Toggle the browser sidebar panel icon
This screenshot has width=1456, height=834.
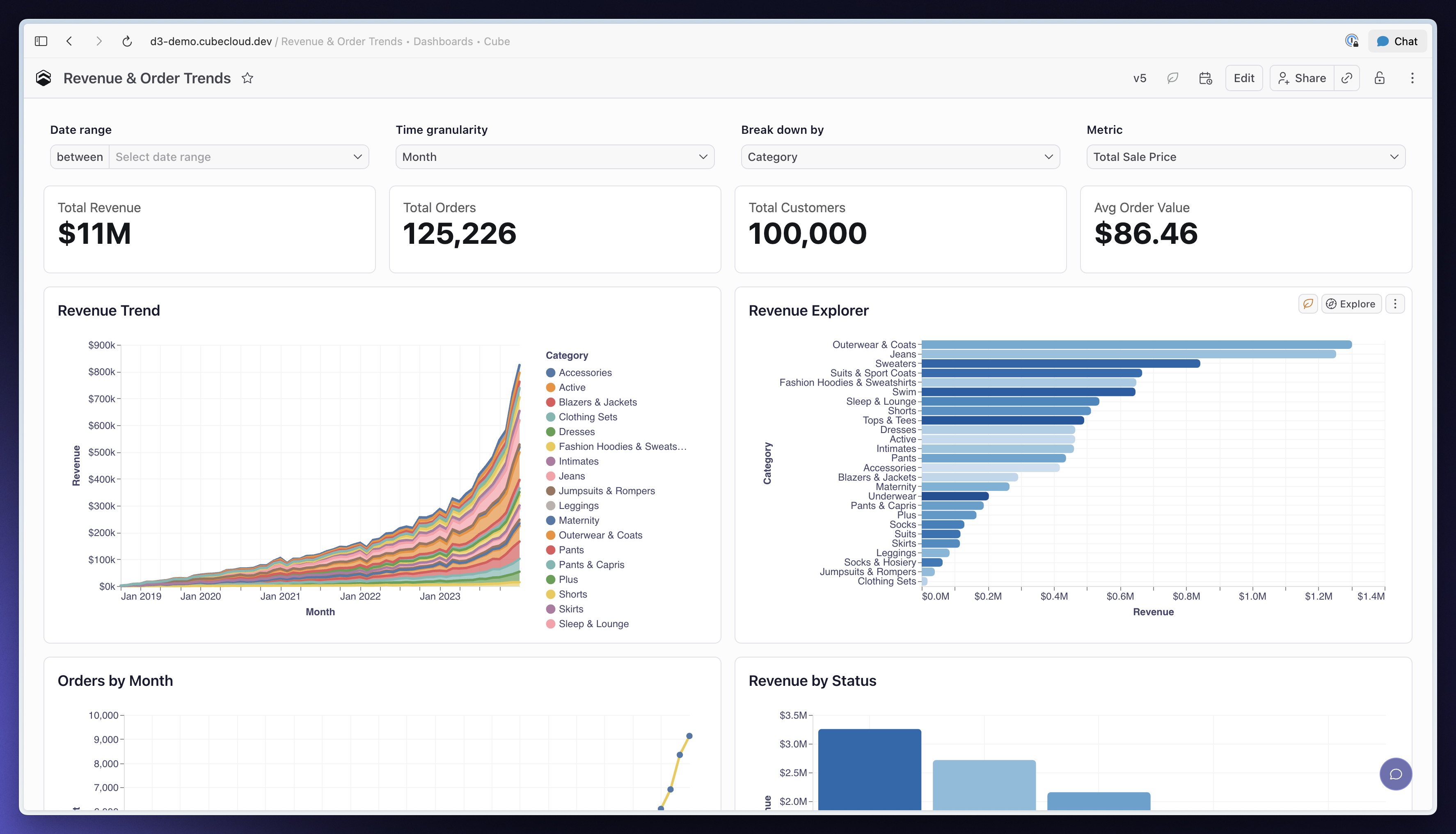point(41,41)
